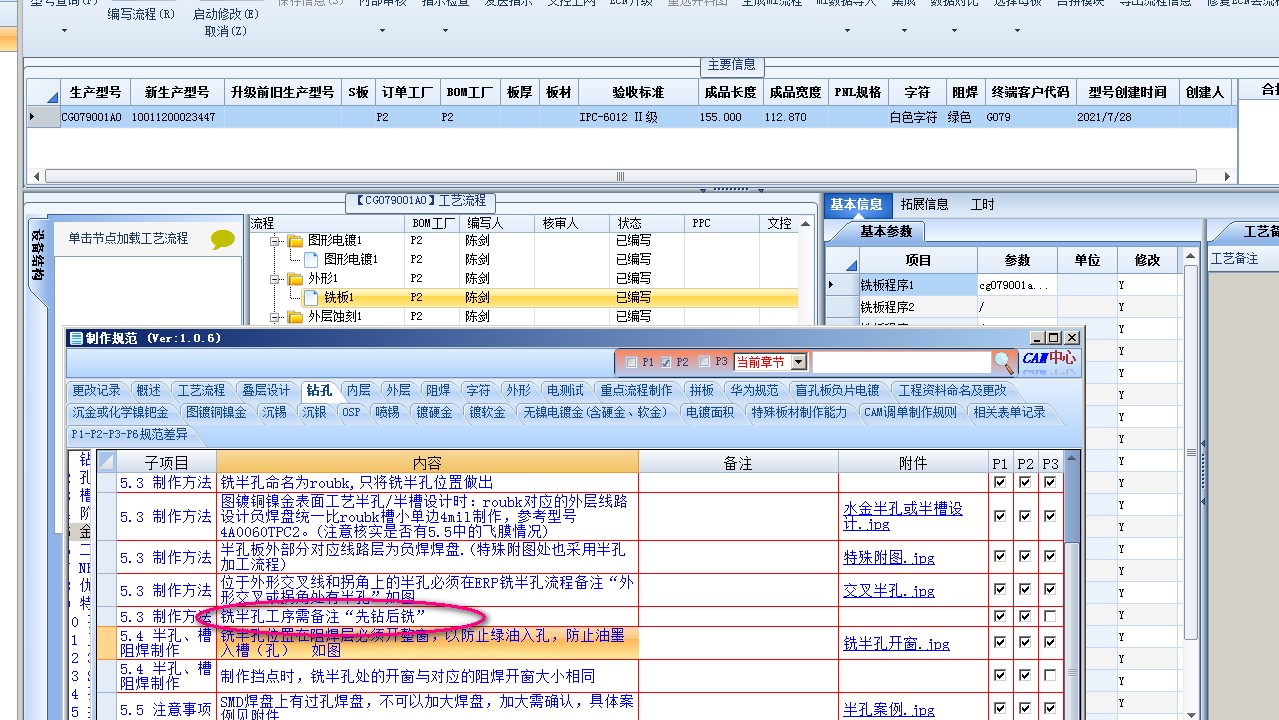1279x720 pixels.
Task: Toggle the P2 filter checkbox in search bar
Action: (x=667, y=362)
